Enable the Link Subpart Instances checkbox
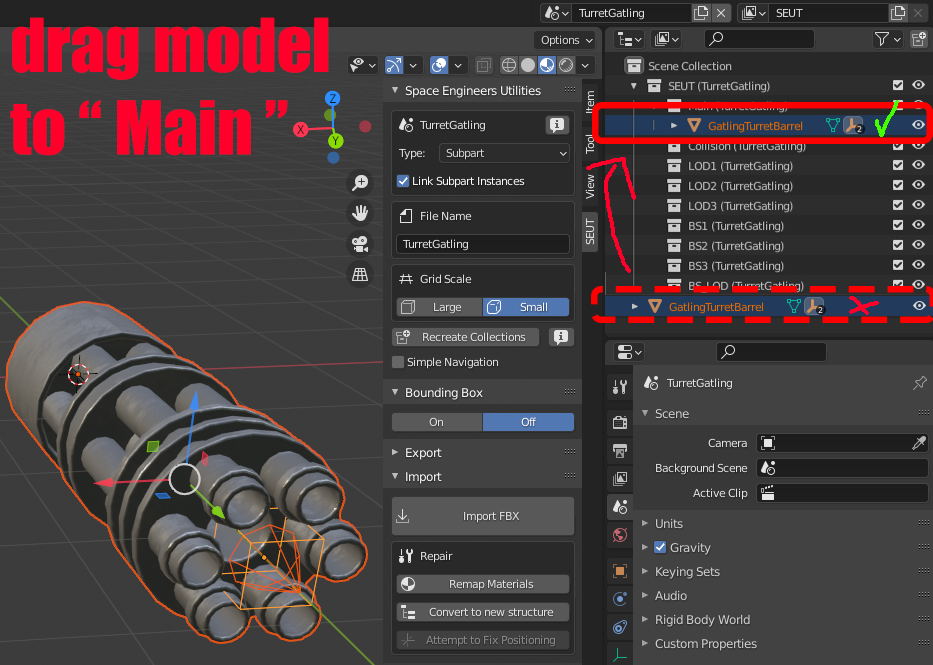Screen dimensions: 933x665 (403, 181)
